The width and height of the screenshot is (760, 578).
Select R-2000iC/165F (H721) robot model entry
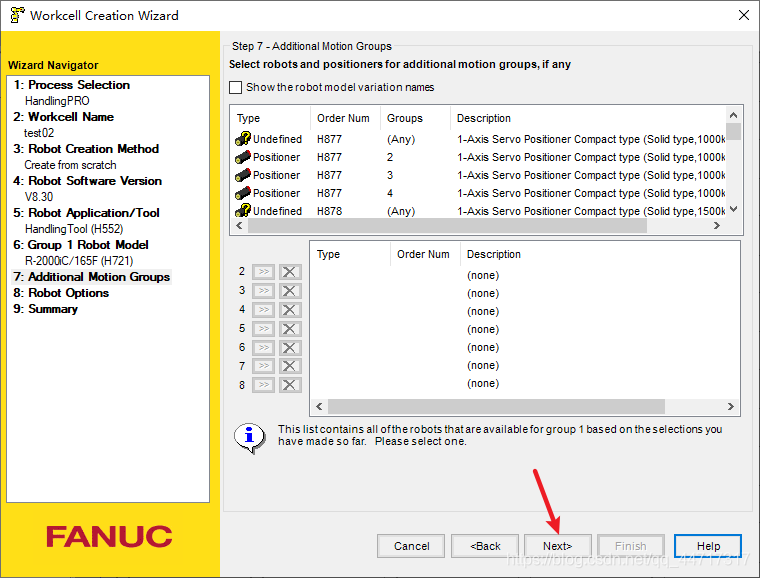coord(79,261)
